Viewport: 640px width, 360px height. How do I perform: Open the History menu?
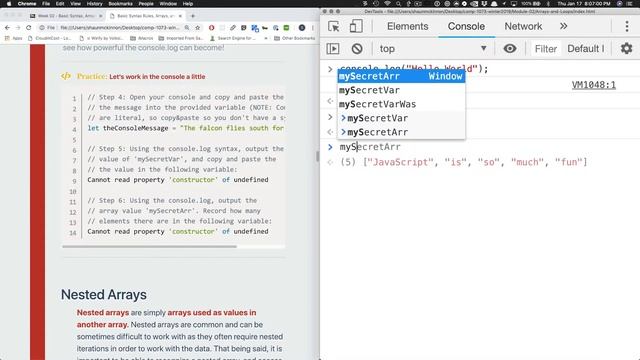coord(94,4)
